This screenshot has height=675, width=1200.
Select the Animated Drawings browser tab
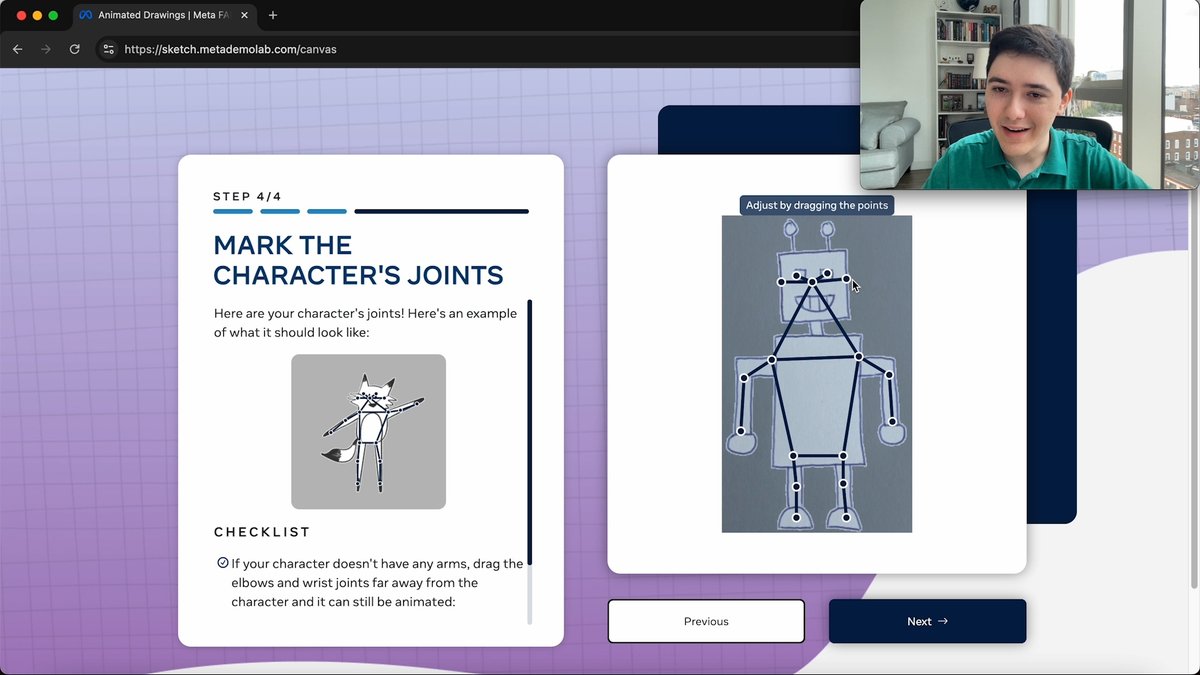point(165,15)
